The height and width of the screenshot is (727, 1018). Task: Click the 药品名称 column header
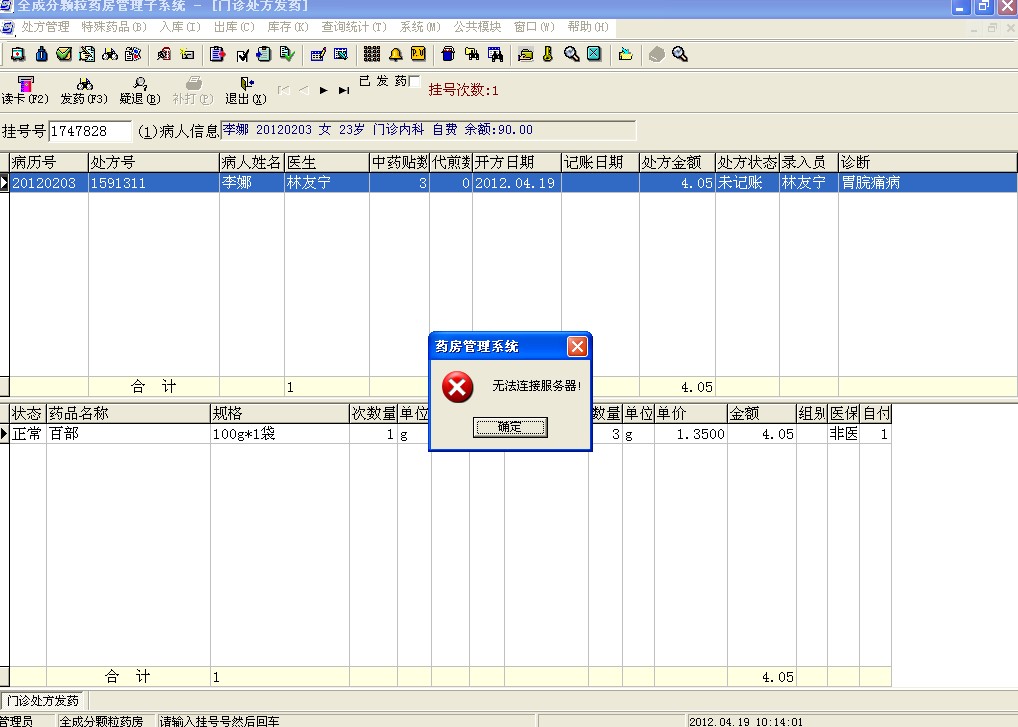[x=129, y=413]
